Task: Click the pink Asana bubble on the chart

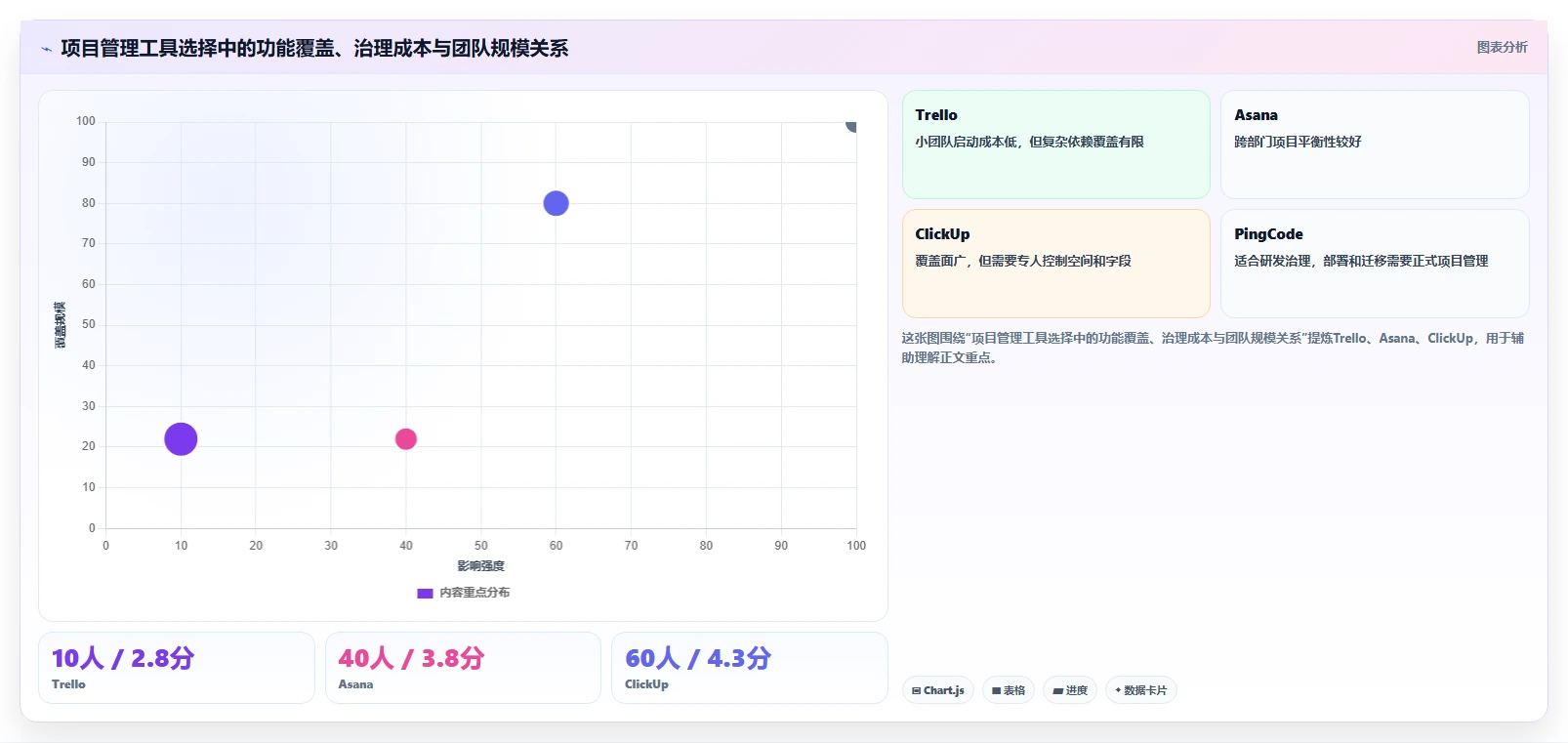Action: (x=406, y=439)
